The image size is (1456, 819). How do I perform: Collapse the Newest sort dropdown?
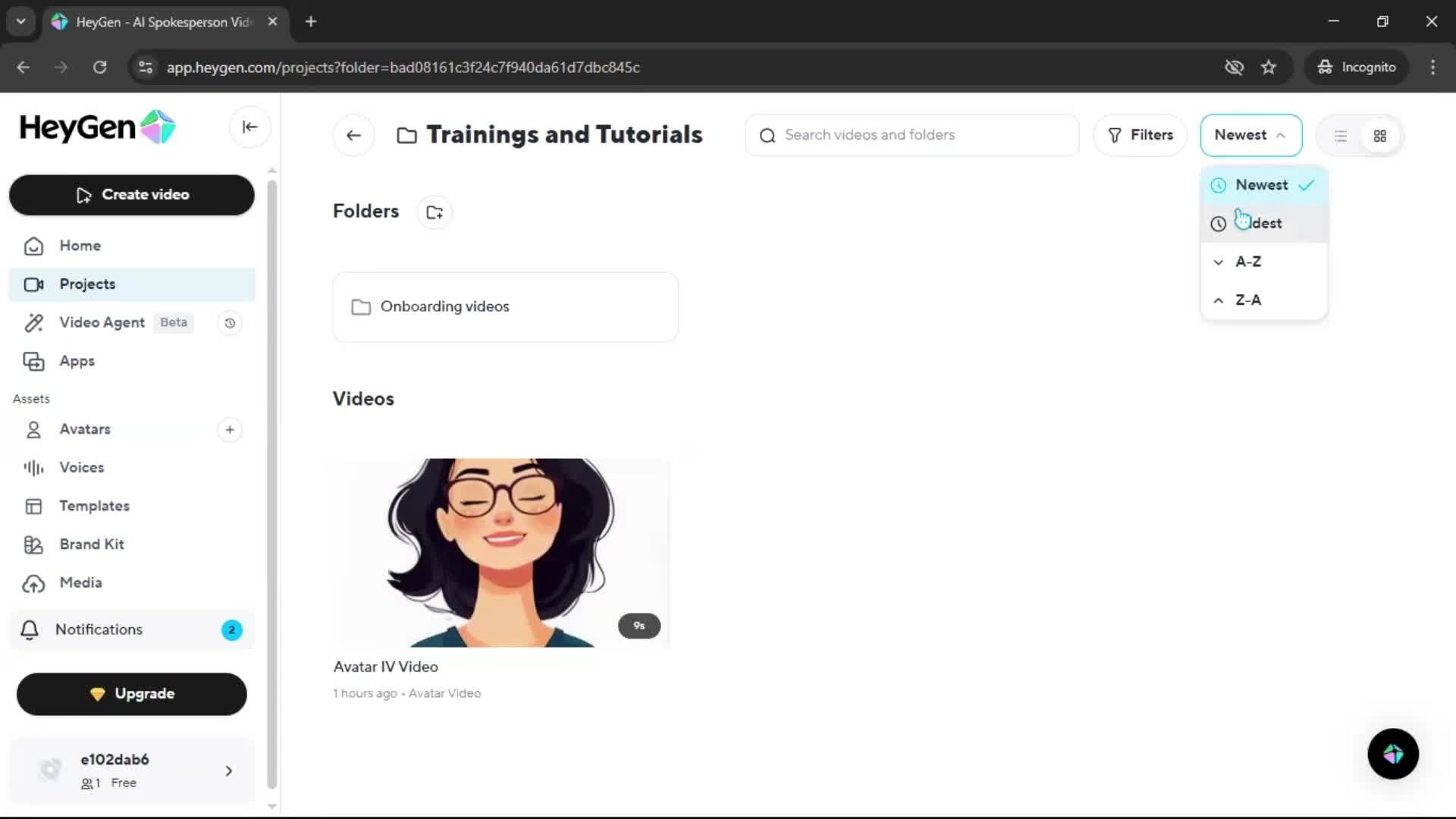click(x=1250, y=135)
